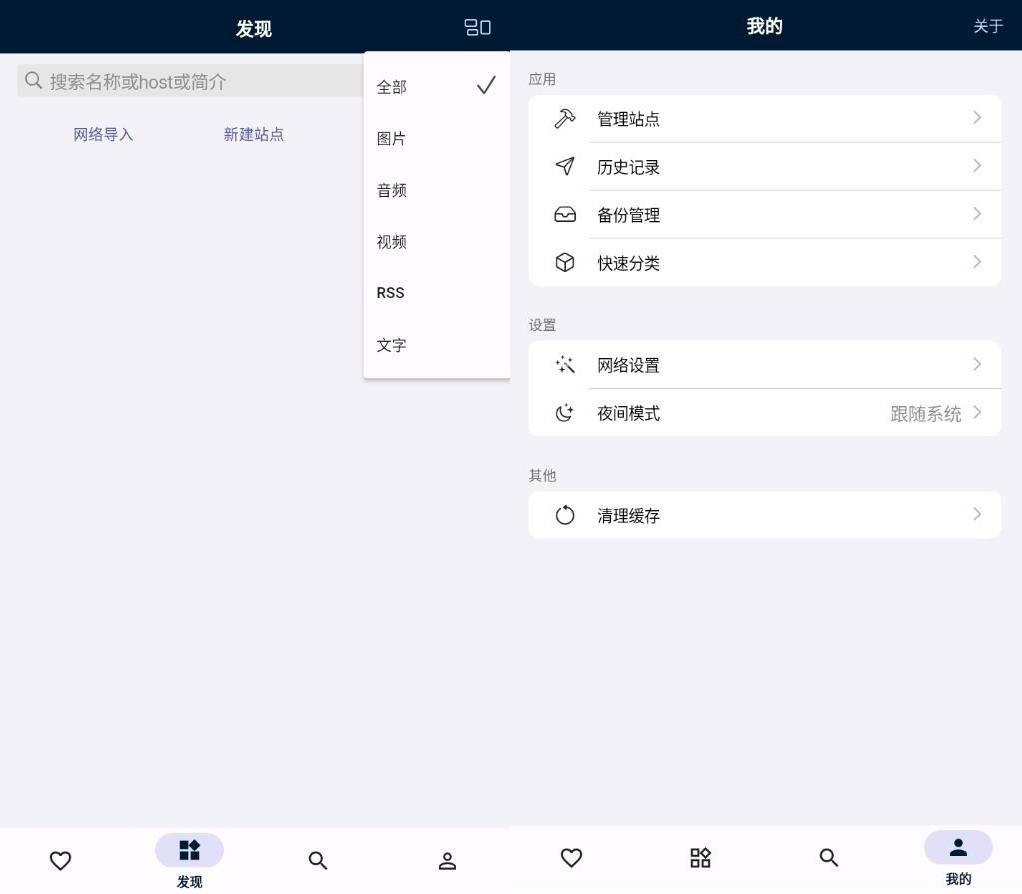Tap the favorites heart icon in left bottom bar
The image size is (1022, 894).
click(x=61, y=860)
